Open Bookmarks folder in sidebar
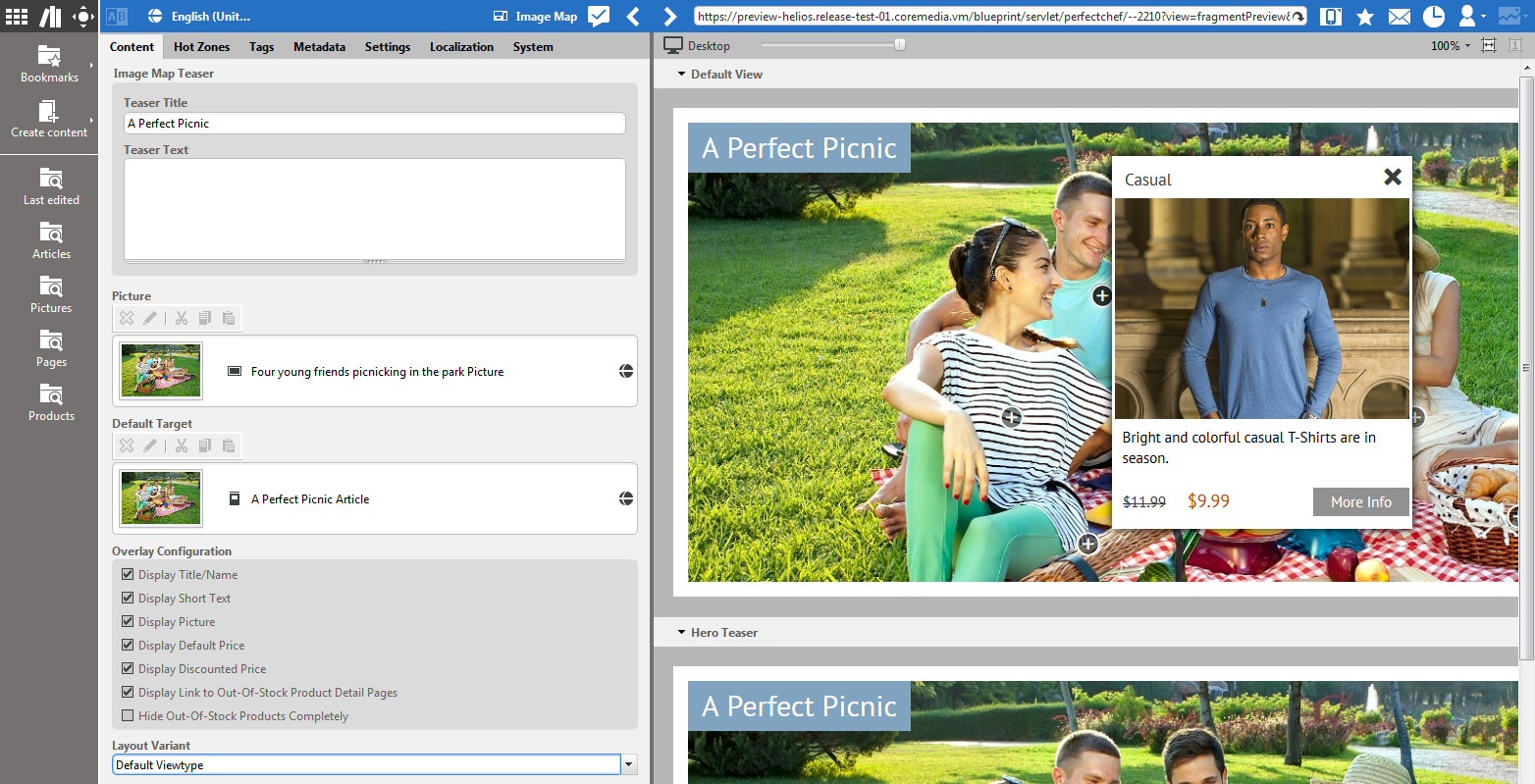 [x=49, y=64]
